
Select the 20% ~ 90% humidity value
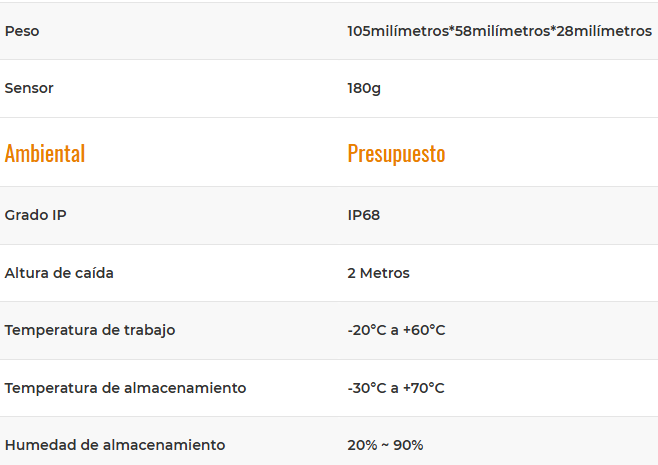tap(385, 445)
